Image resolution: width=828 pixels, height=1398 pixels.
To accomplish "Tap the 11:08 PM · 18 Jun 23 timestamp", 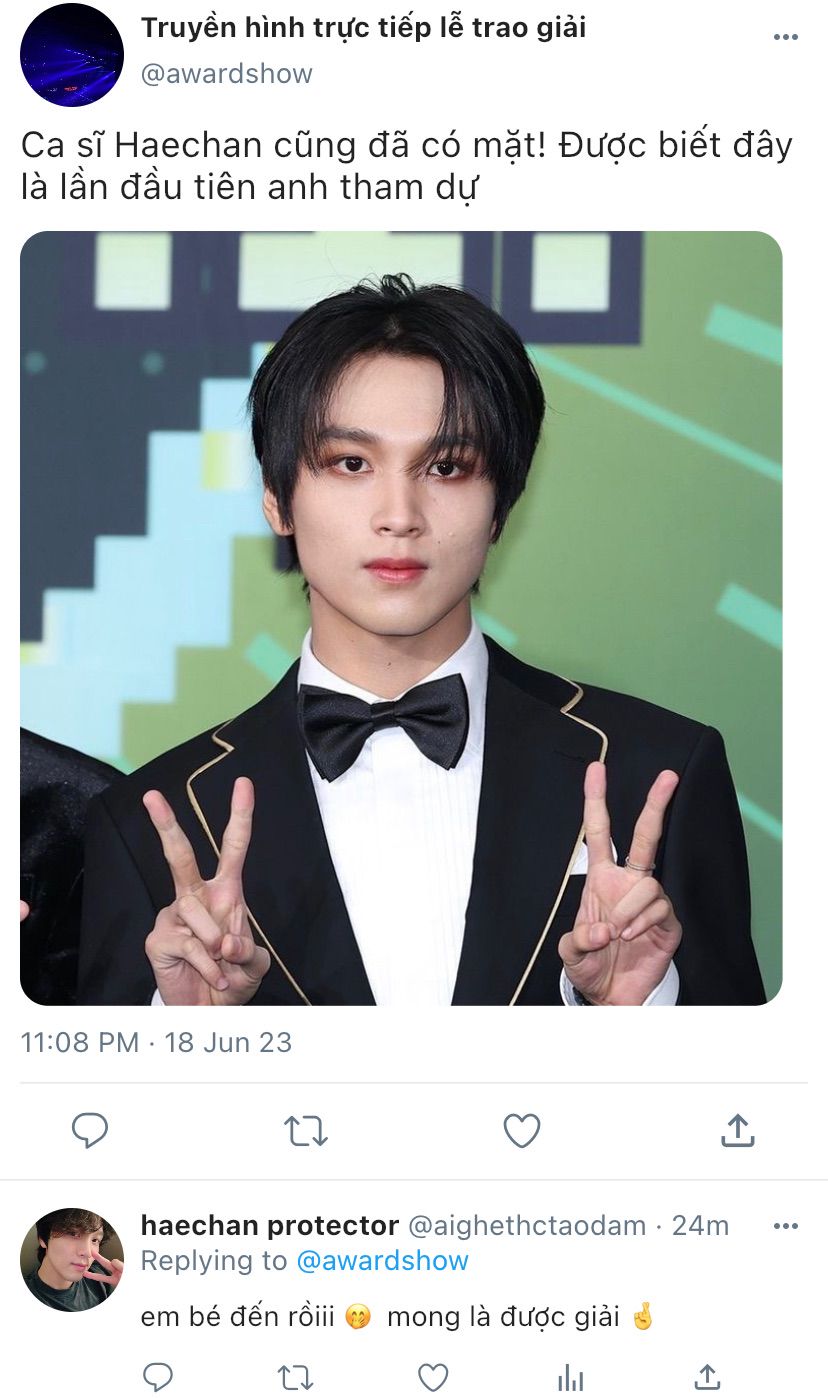I will (156, 1042).
